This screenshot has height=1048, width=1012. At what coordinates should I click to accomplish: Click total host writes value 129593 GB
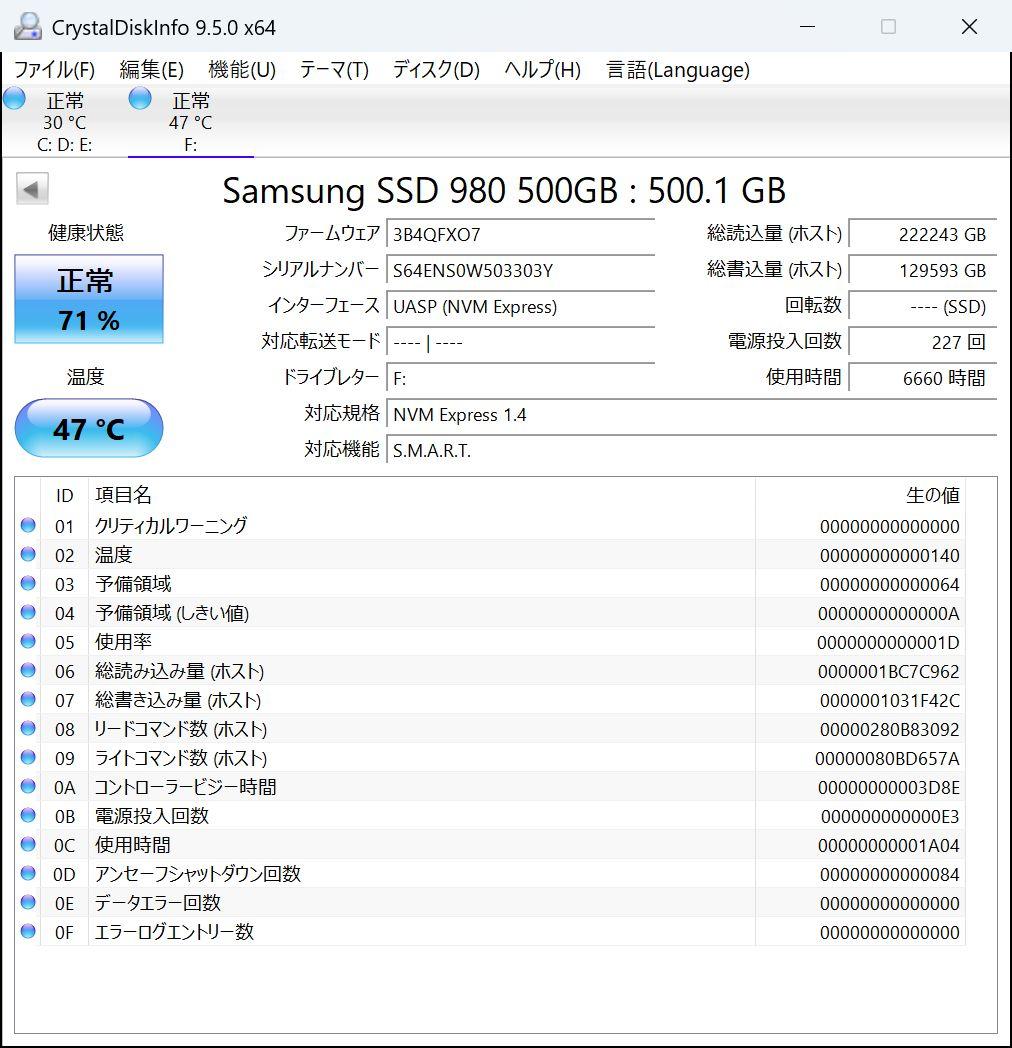[922, 271]
